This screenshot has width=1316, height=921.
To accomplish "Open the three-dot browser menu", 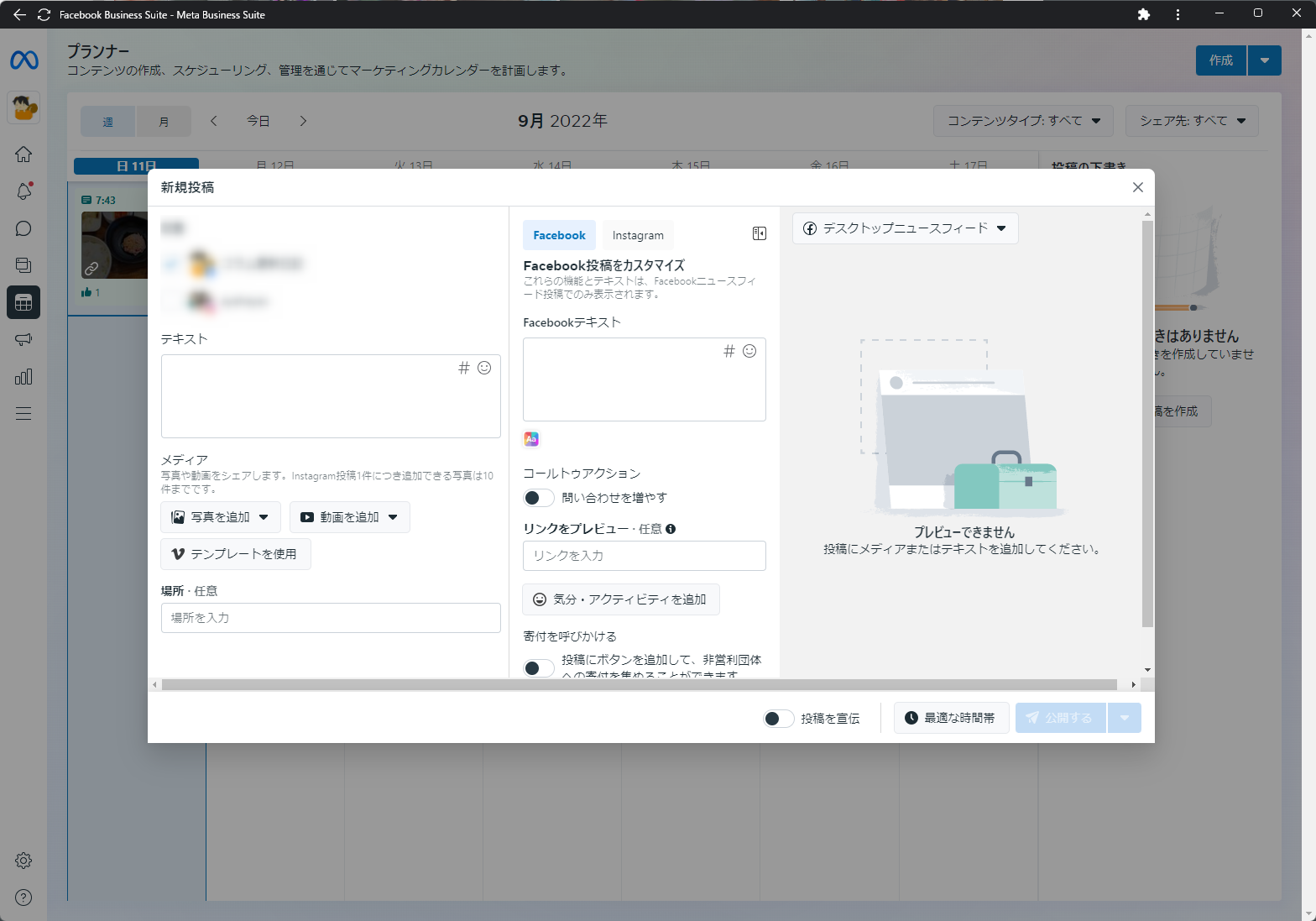I will 1178,14.
